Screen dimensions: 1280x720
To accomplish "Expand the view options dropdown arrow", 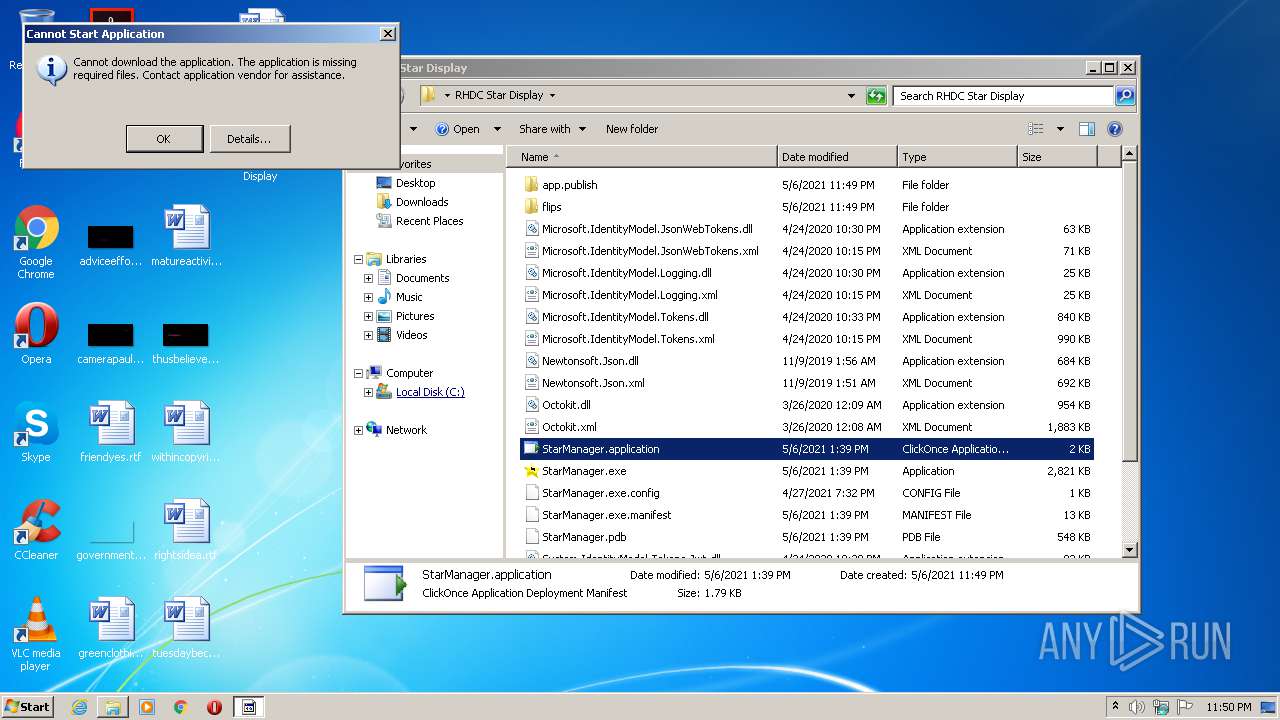I will point(1060,129).
